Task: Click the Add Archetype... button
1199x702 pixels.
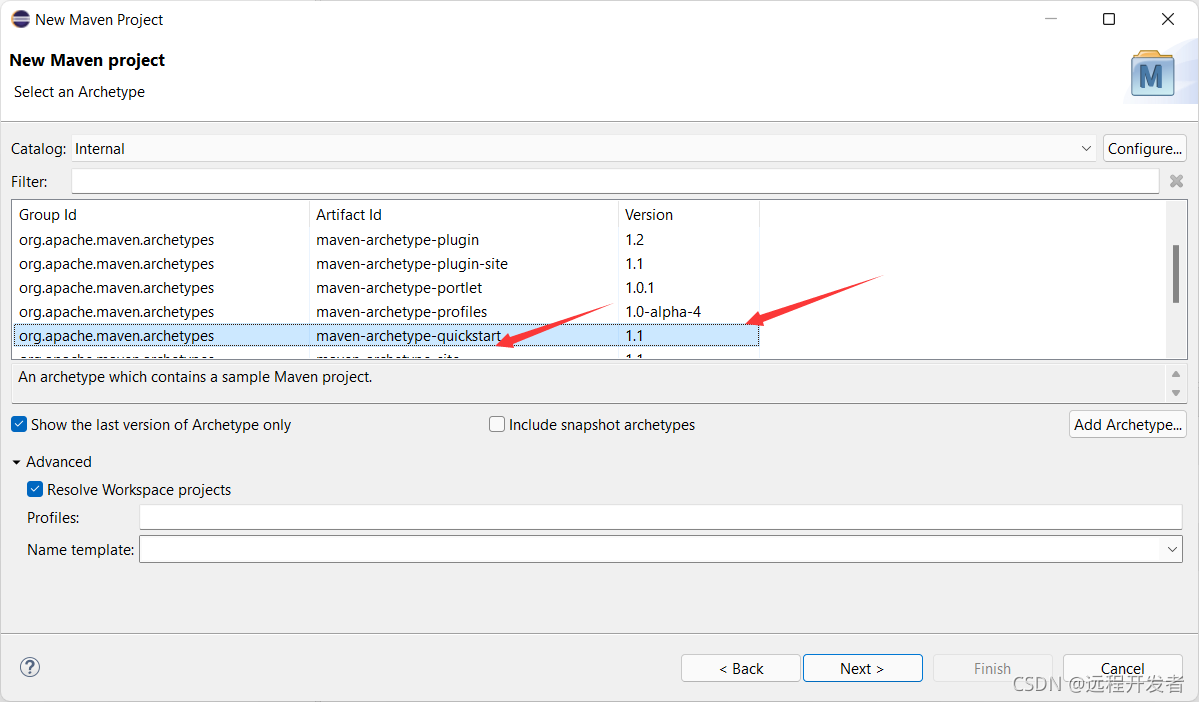Action: pyautogui.click(x=1128, y=424)
